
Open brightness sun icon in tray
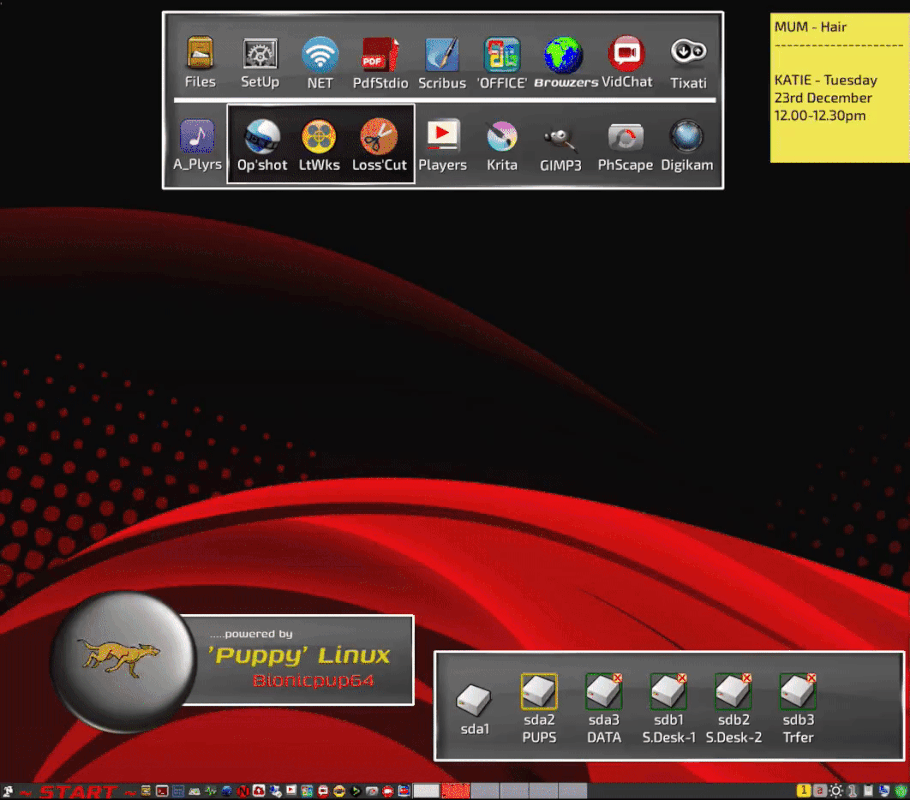point(836,791)
